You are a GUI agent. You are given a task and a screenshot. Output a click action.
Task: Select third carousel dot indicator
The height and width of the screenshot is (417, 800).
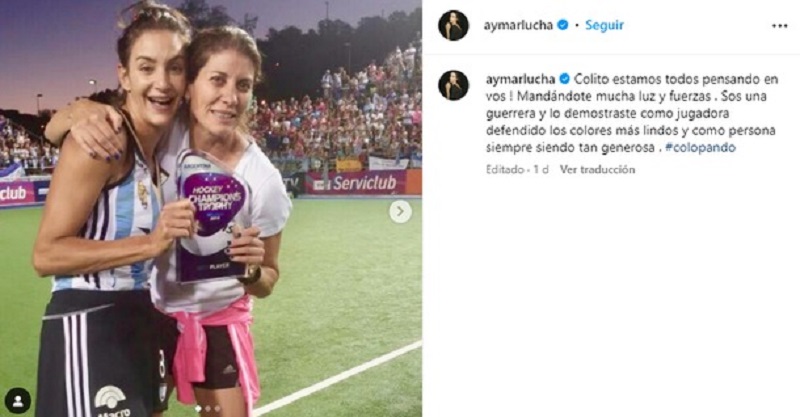(x=217, y=408)
